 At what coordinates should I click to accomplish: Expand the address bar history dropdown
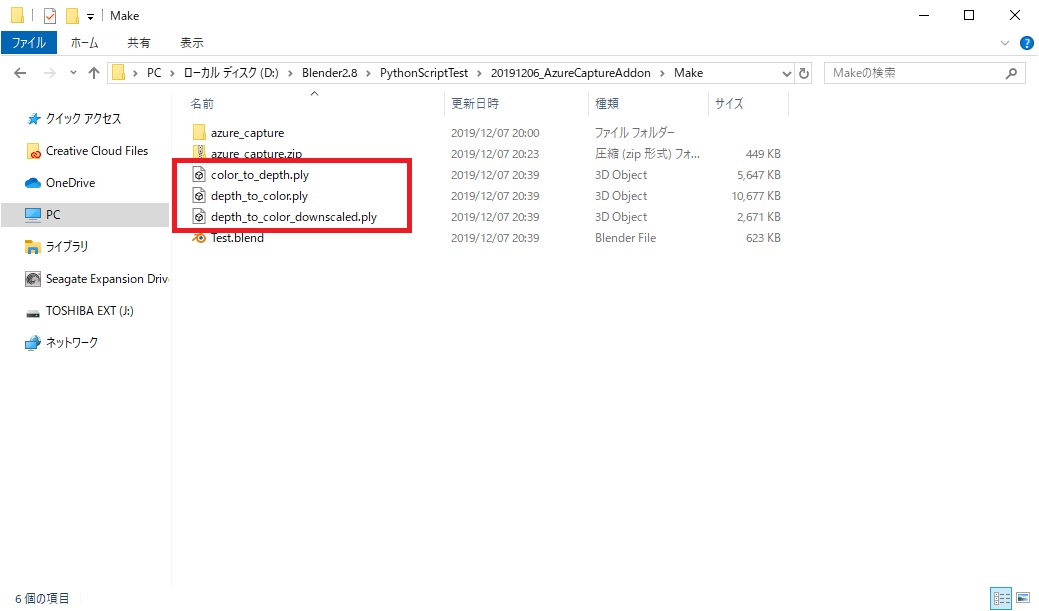pos(787,73)
